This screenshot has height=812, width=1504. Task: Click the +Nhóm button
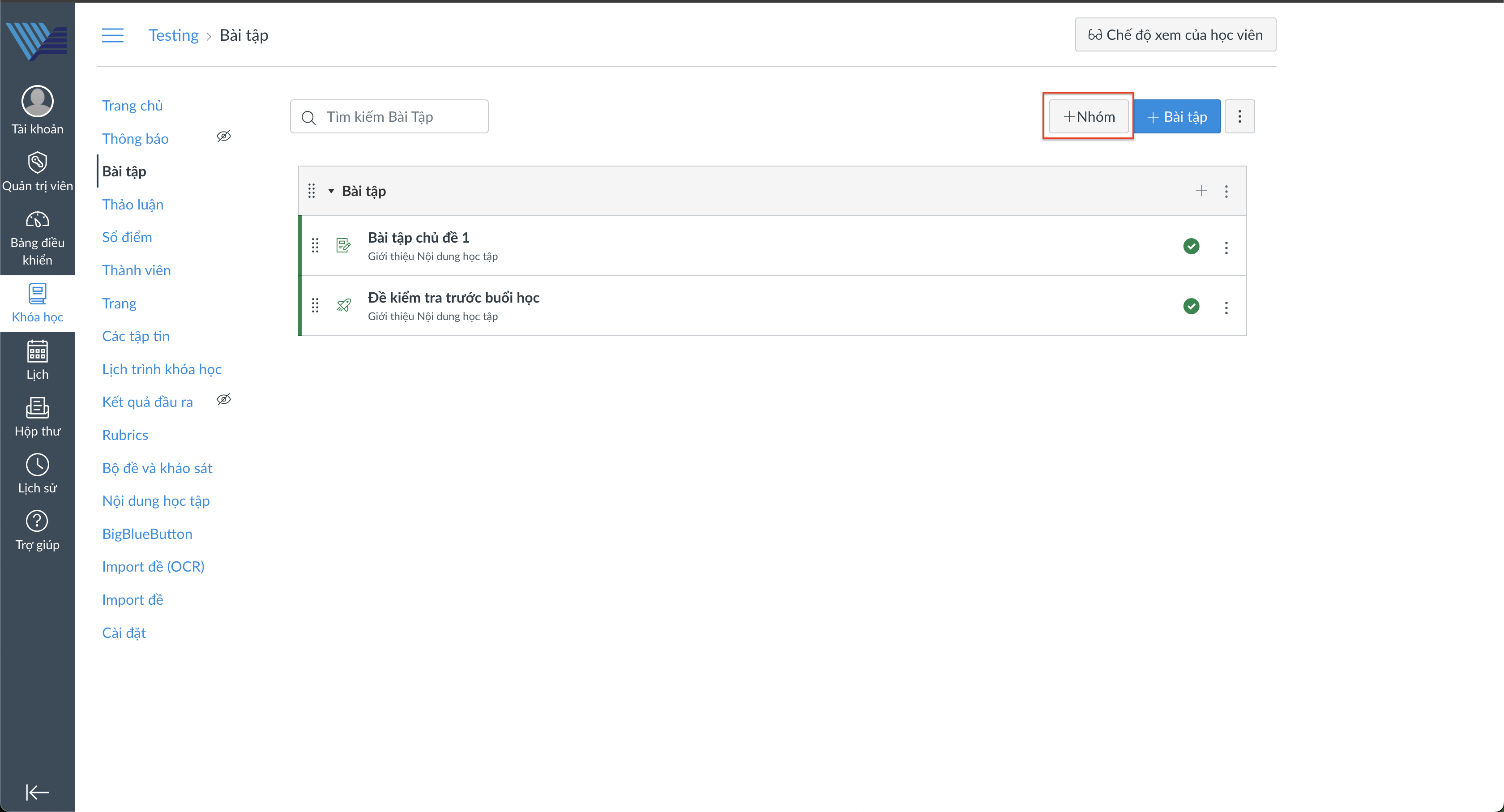tap(1089, 117)
